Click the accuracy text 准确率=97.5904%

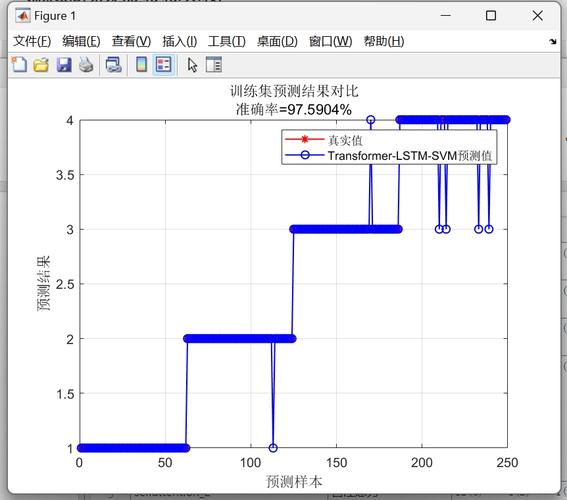pos(294,109)
